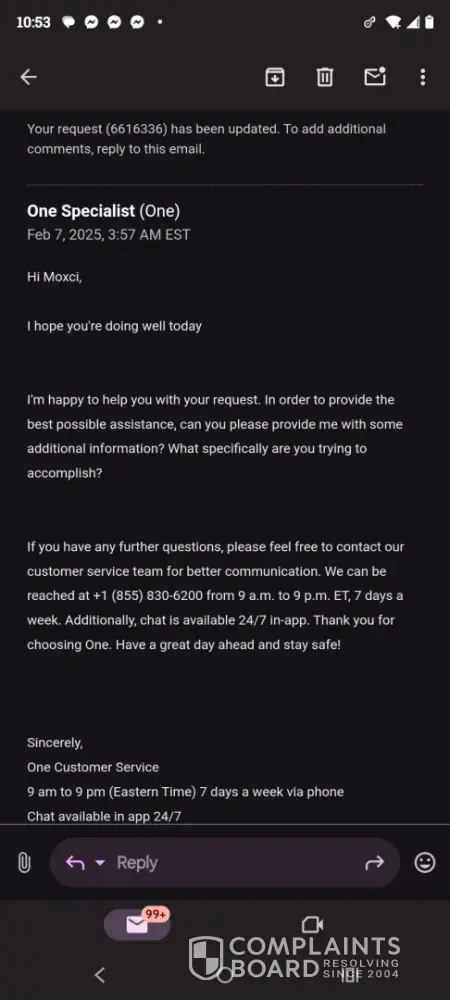450x1000 pixels.
Task: Archive this email with the archive icon
Action: point(275,77)
